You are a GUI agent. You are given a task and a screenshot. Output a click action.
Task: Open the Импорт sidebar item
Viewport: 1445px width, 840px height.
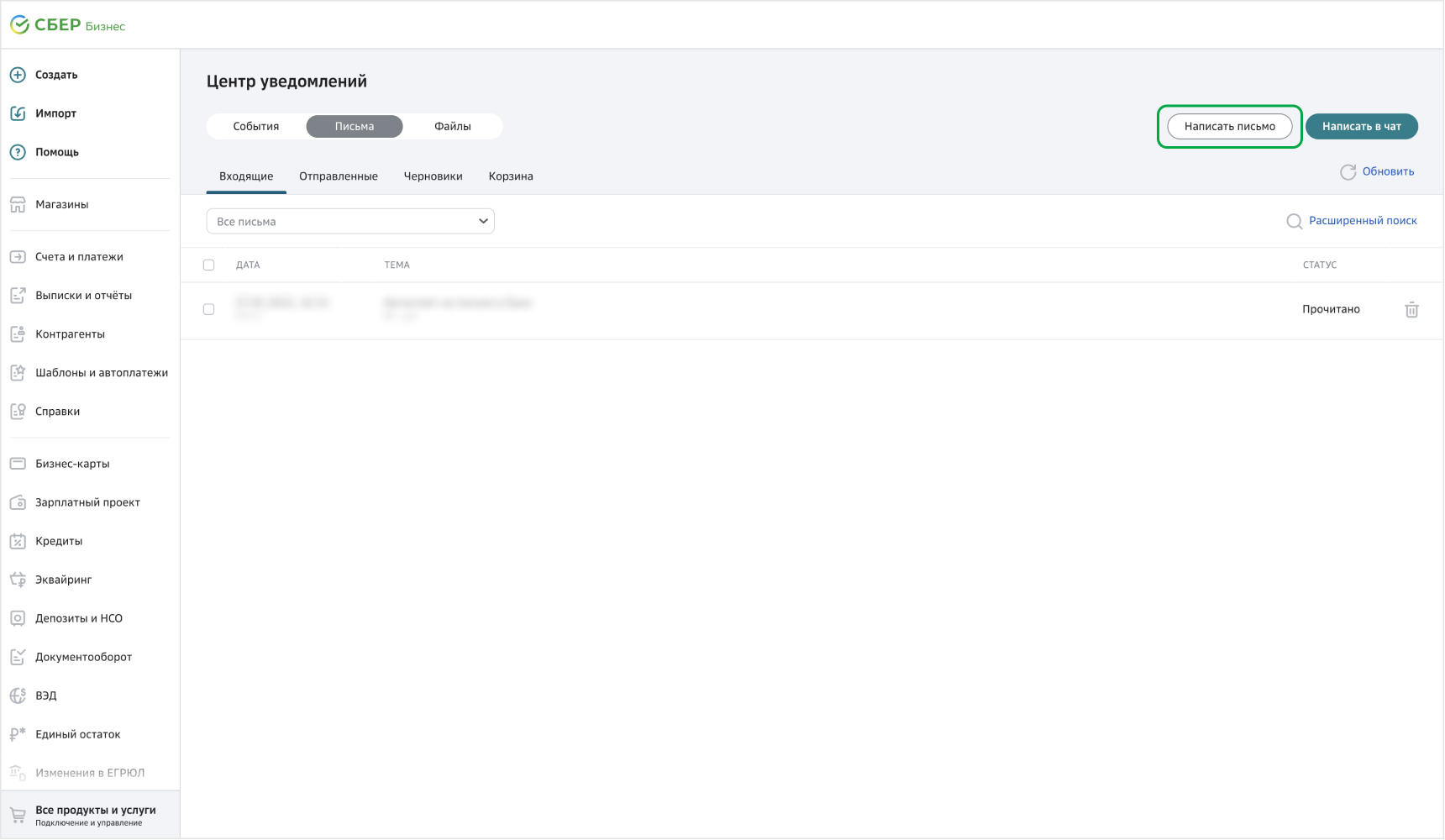tap(55, 113)
